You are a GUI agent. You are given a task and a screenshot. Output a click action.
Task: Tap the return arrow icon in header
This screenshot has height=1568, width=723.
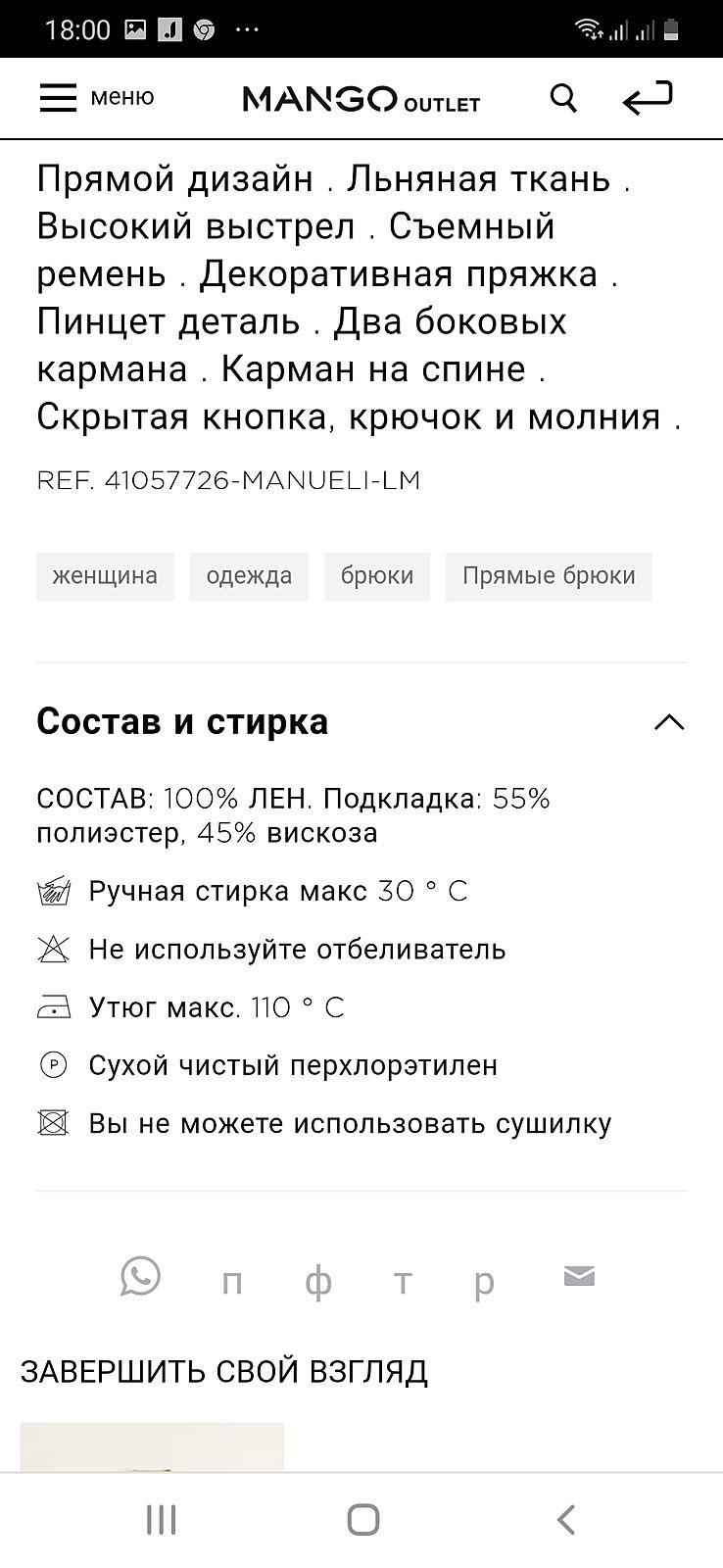pos(648,98)
